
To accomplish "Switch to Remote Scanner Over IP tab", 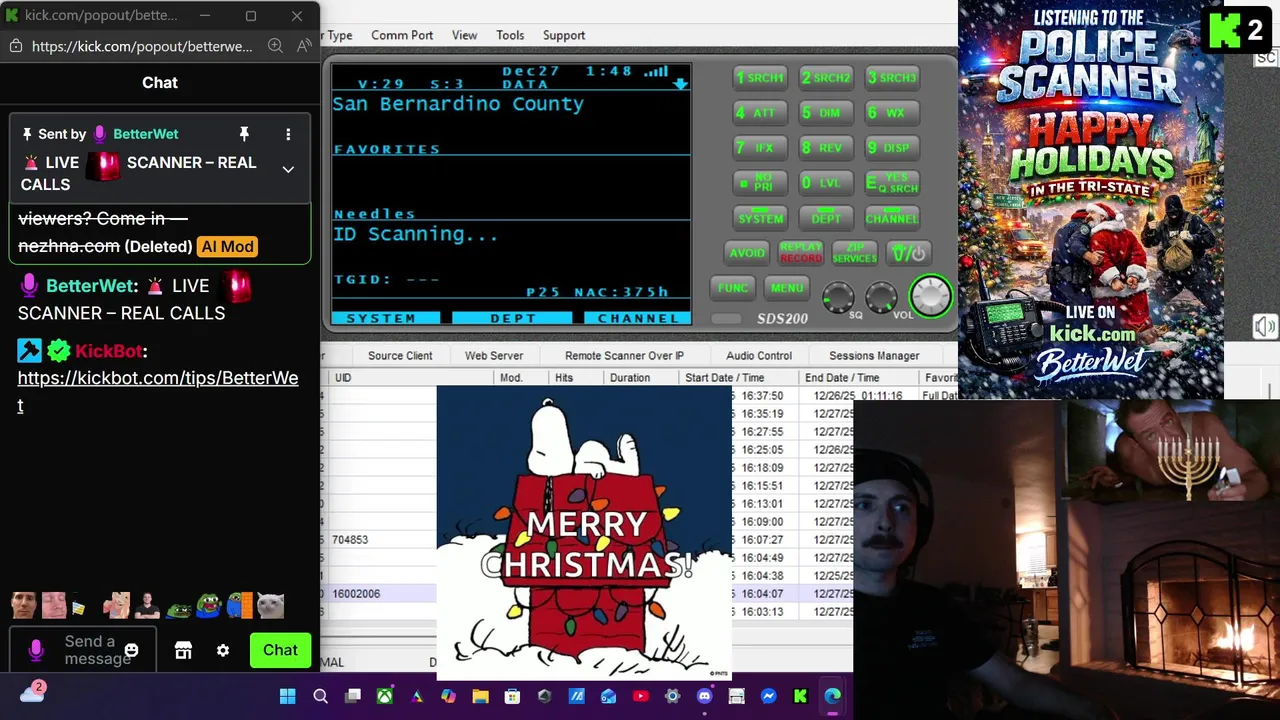I will 624,356.
